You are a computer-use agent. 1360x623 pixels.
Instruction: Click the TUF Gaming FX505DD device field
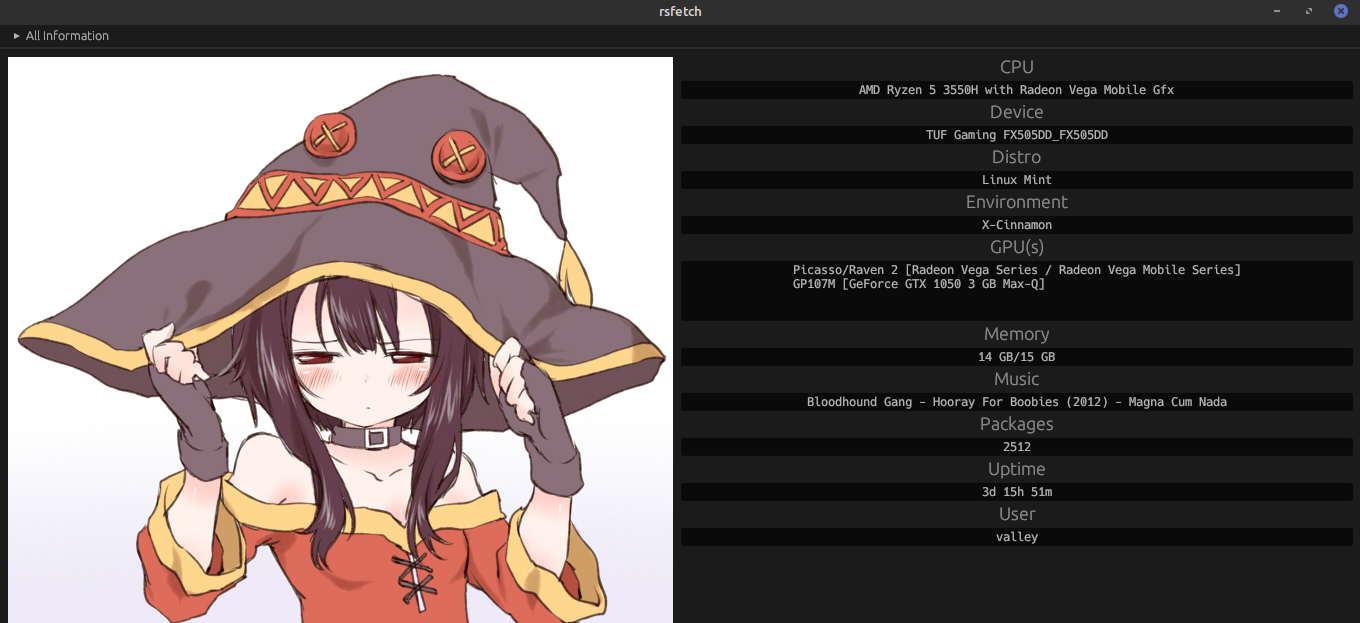1016,135
